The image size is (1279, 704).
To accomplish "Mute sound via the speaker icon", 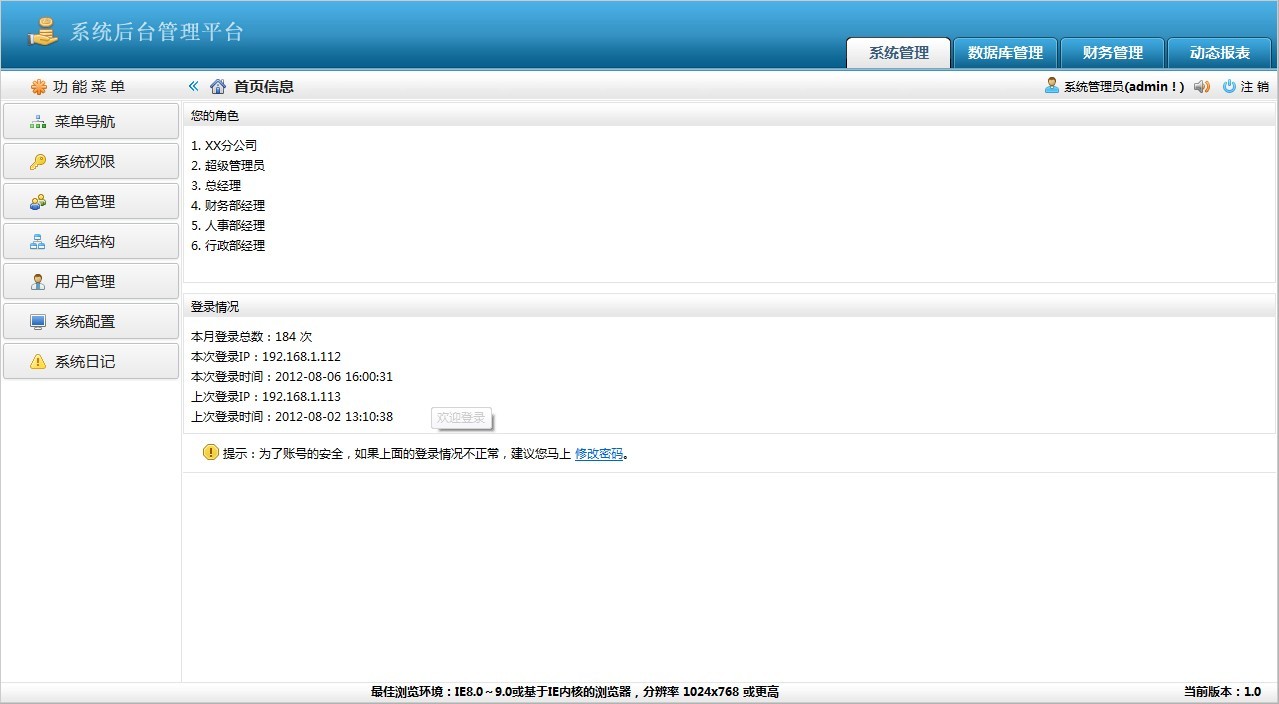I will [x=1201, y=86].
